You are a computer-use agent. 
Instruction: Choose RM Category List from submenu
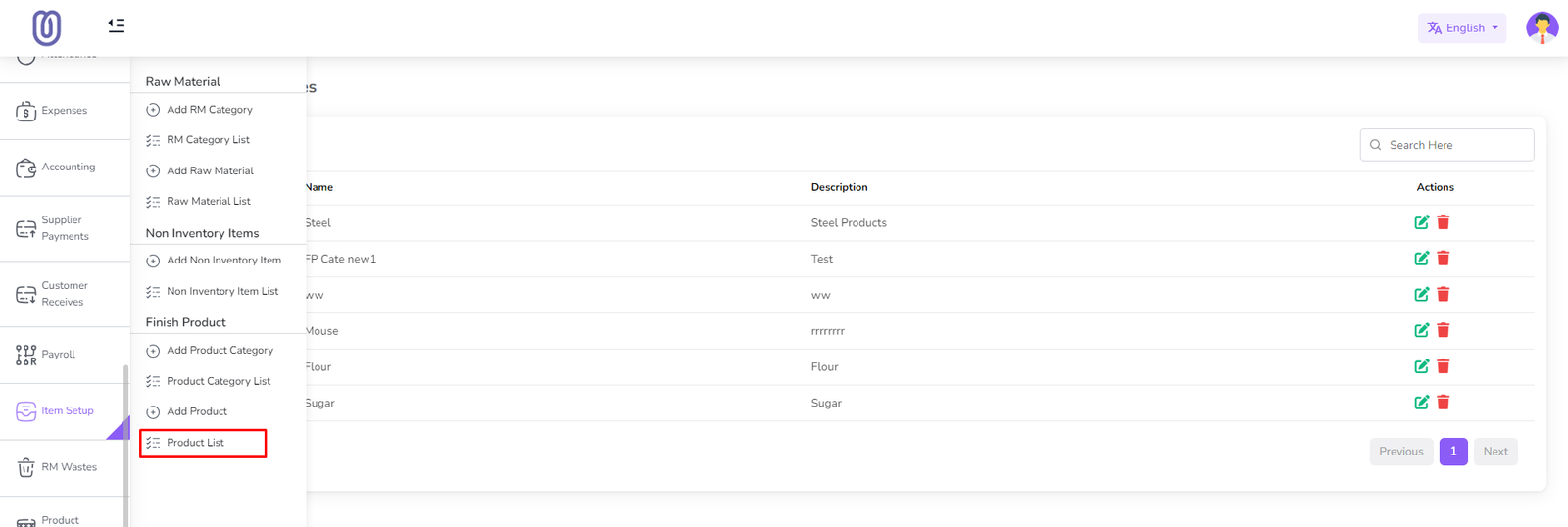click(x=208, y=140)
